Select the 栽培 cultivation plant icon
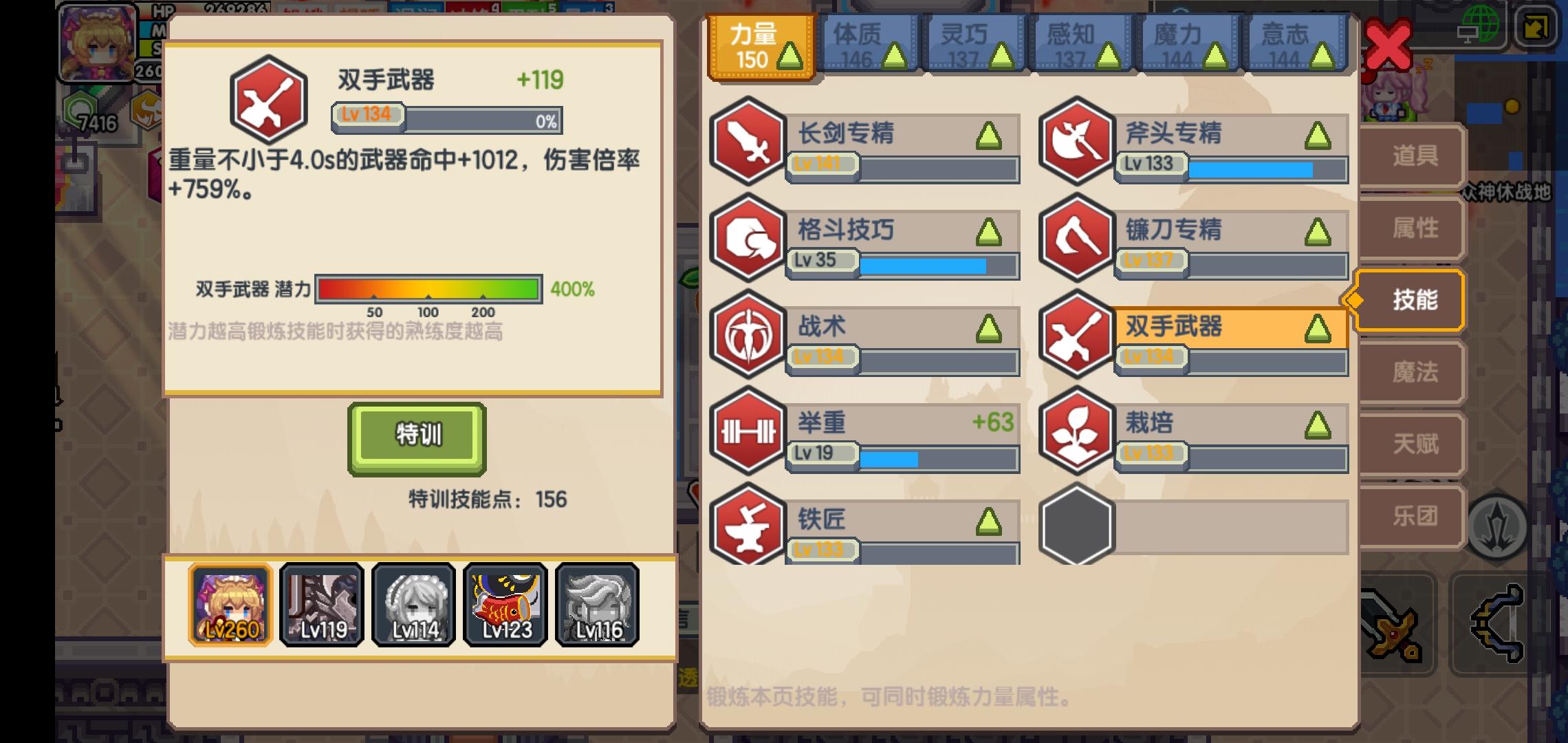The height and width of the screenshot is (743, 1568). pos(1076,431)
